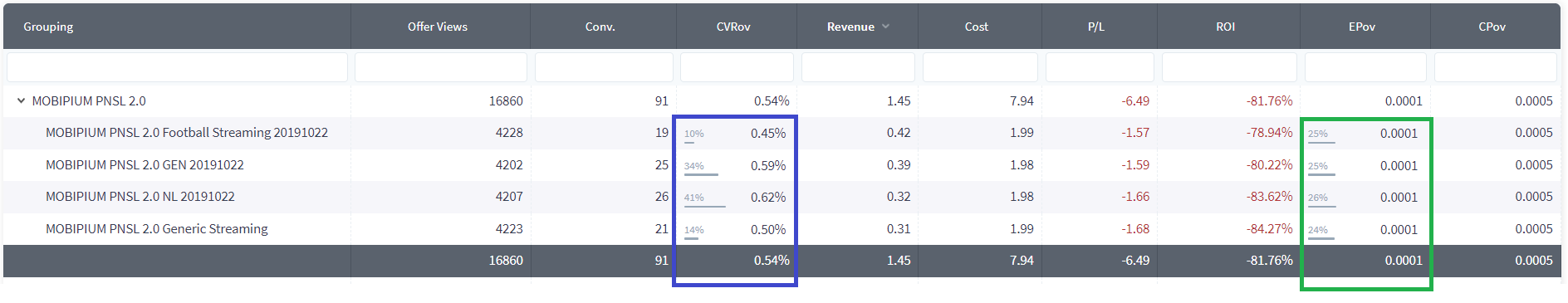The height and width of the screenshot is (303, 1568).
Task: Select the Football Streaming 20191022 row
Action: click(782, 133)
